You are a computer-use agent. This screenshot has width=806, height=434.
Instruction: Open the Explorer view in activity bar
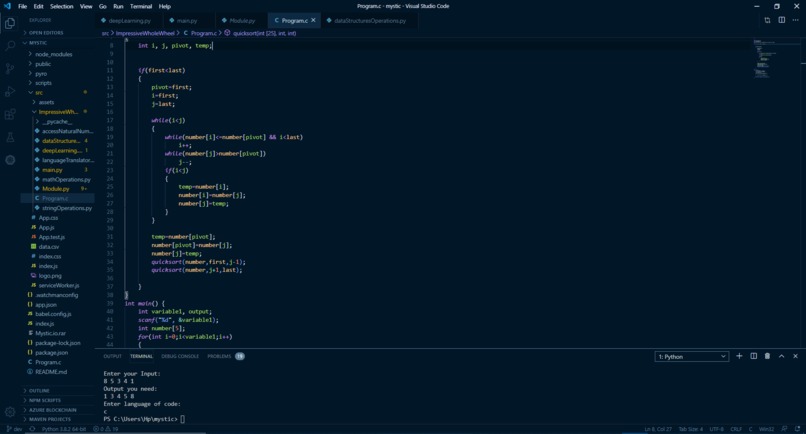click(x=10, y=24)
